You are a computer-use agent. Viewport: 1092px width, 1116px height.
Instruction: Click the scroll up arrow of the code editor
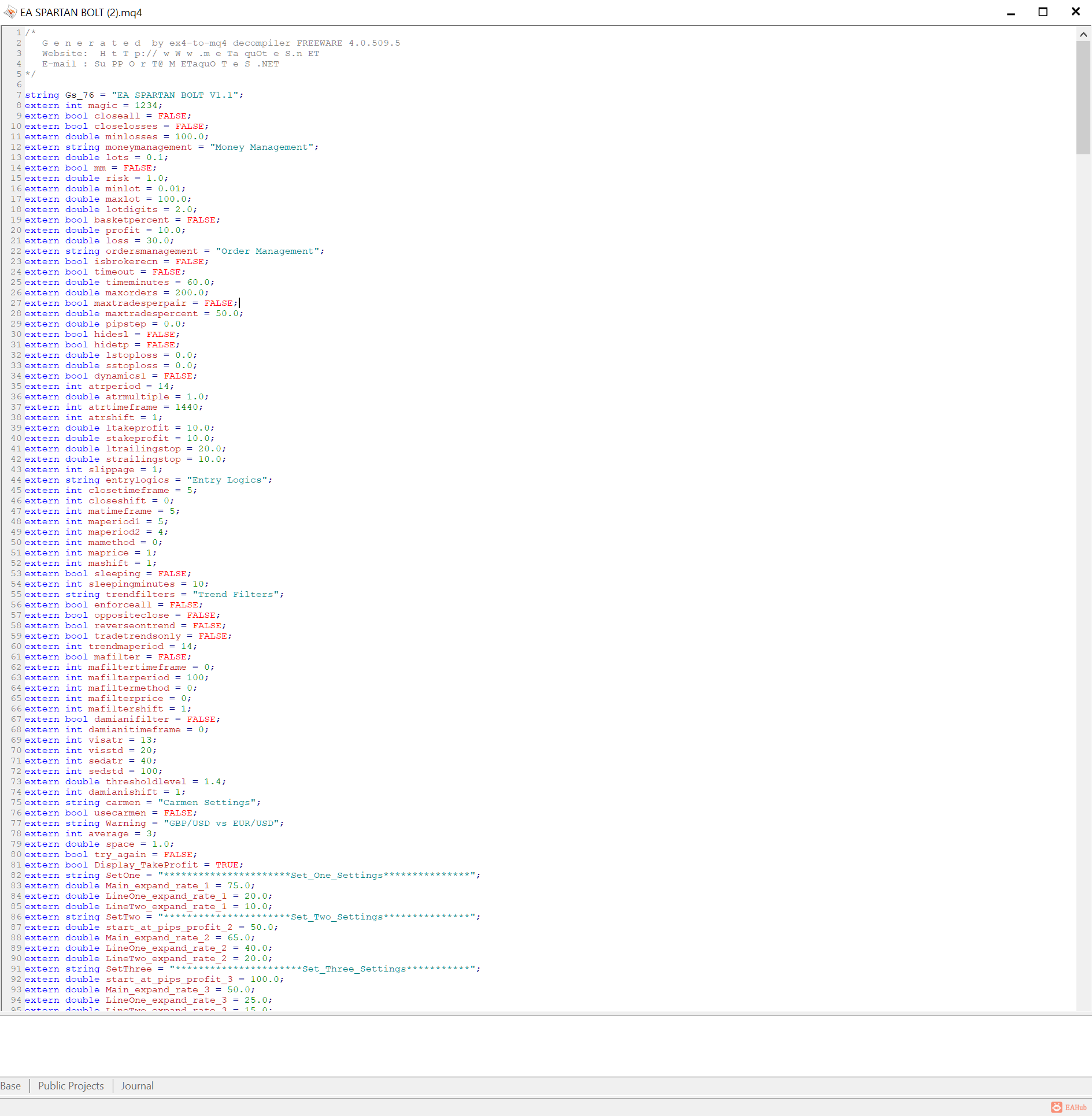click(1083, 34)
